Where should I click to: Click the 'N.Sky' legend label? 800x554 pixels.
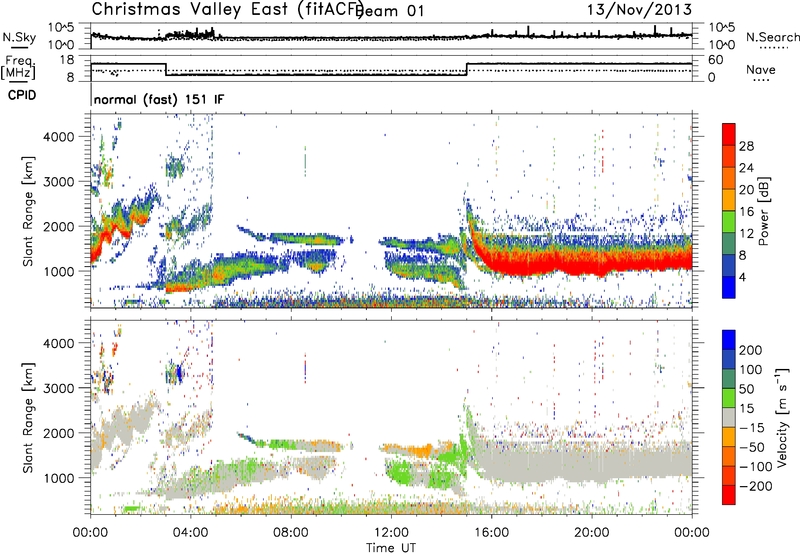point(19,38)
